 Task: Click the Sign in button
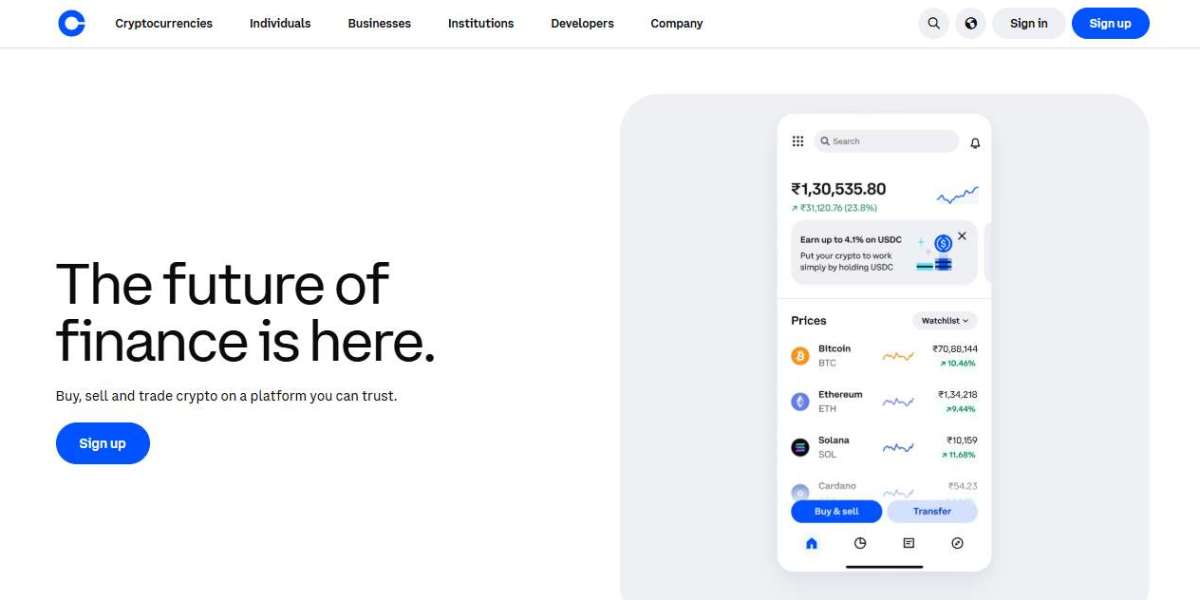1028,23
